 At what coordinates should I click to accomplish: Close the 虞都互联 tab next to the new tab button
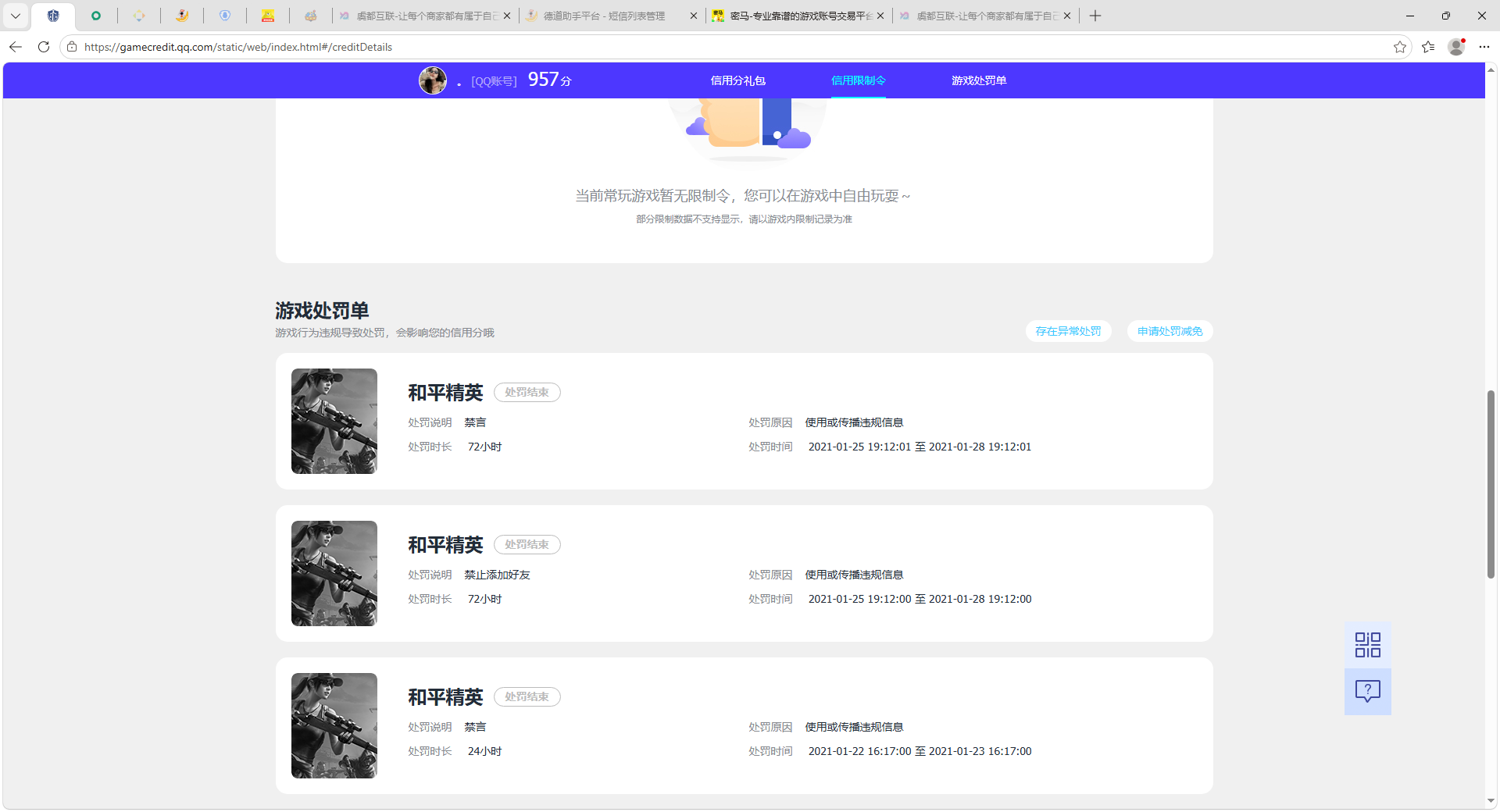pos(1067,16)
